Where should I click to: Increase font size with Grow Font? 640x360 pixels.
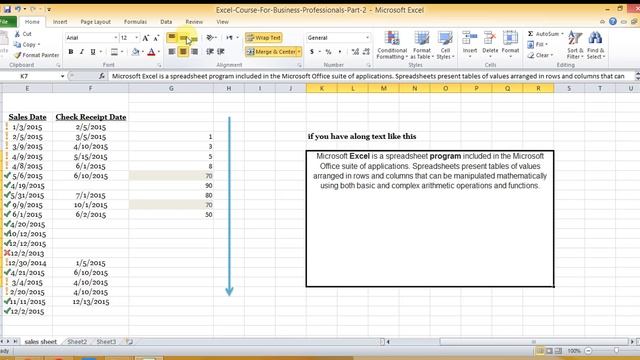146,38
